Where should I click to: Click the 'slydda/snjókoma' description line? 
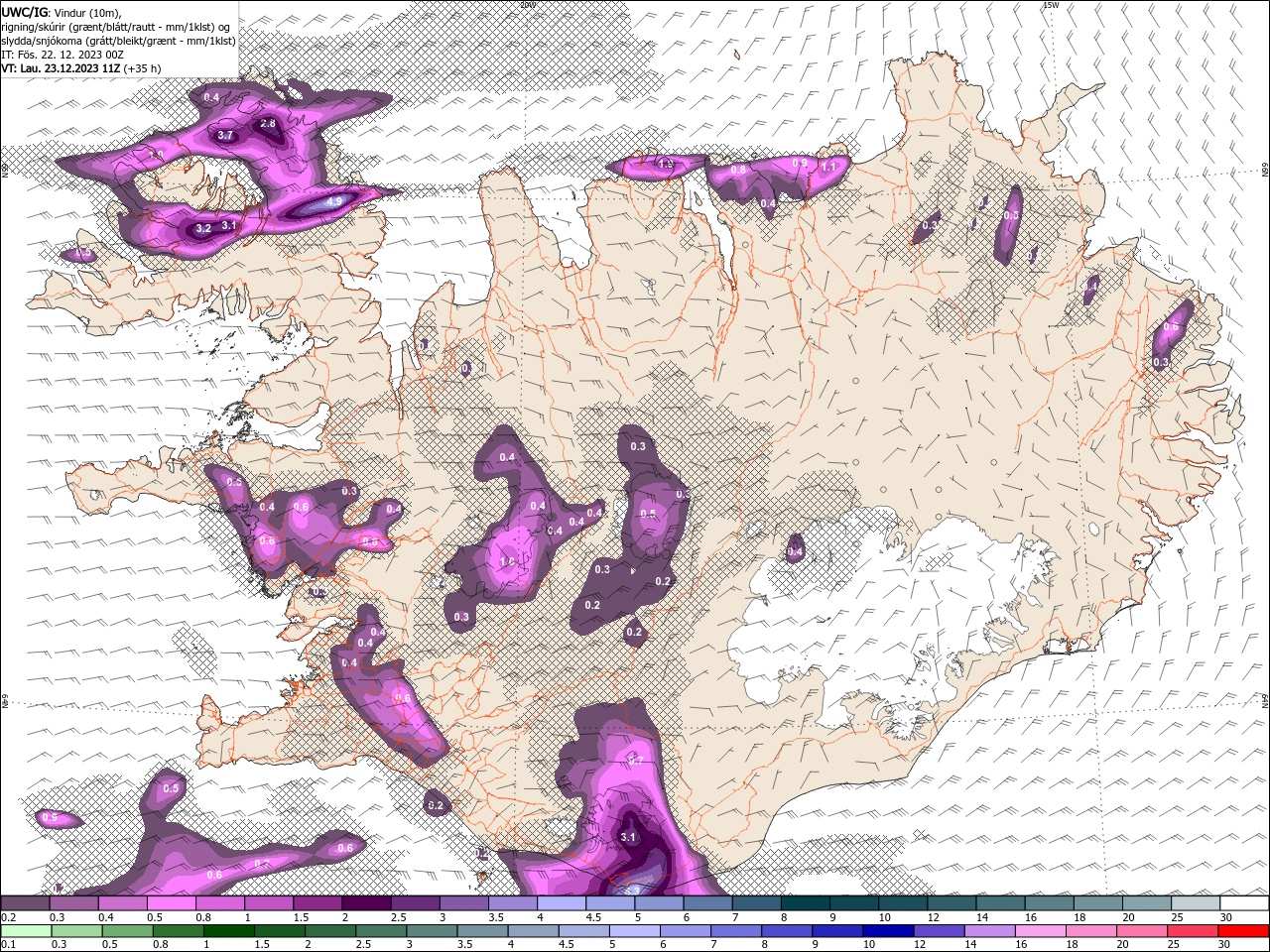click(x=118, y=41)
